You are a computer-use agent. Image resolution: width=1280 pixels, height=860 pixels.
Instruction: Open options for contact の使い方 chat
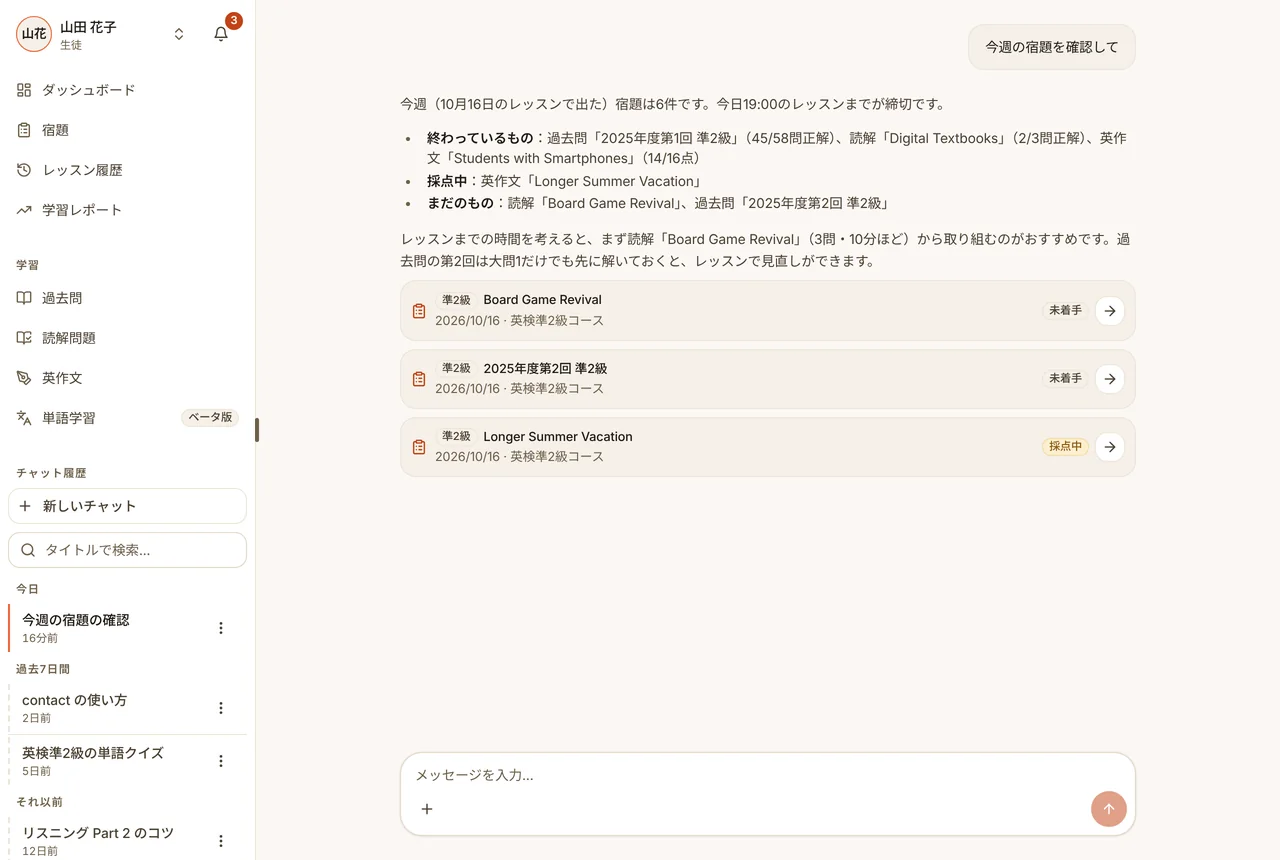[221, 708]
